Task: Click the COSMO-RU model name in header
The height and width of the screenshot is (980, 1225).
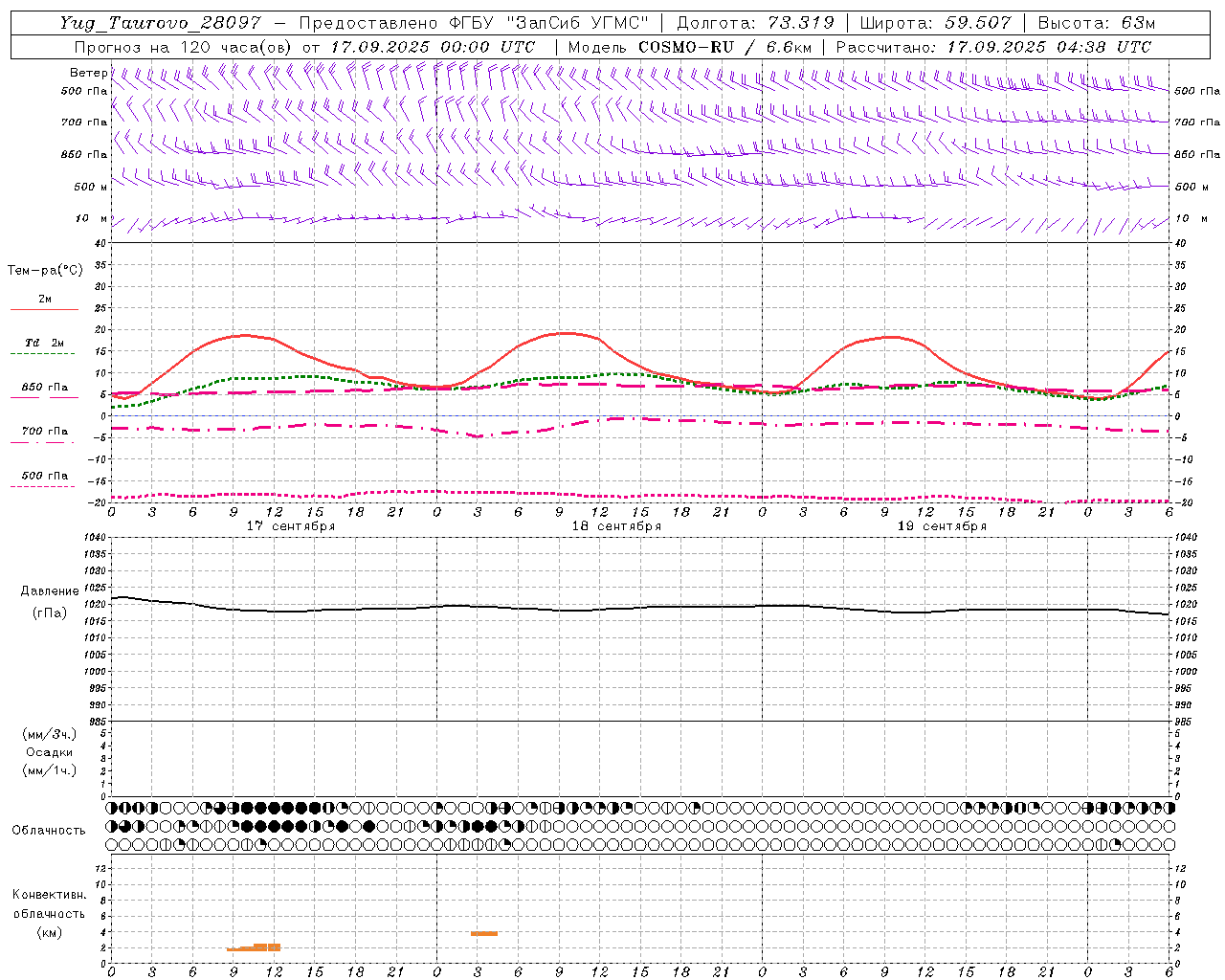Action: (687, 47)
